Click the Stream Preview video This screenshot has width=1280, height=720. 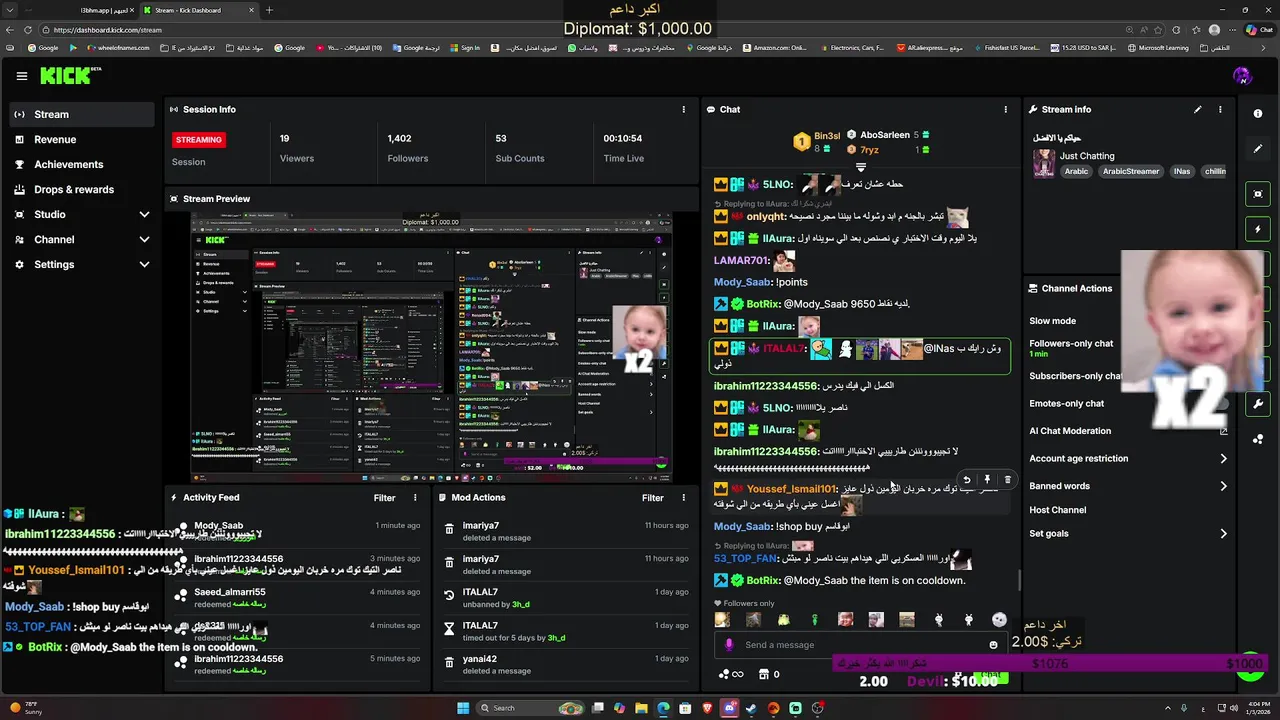click(431, 347)
